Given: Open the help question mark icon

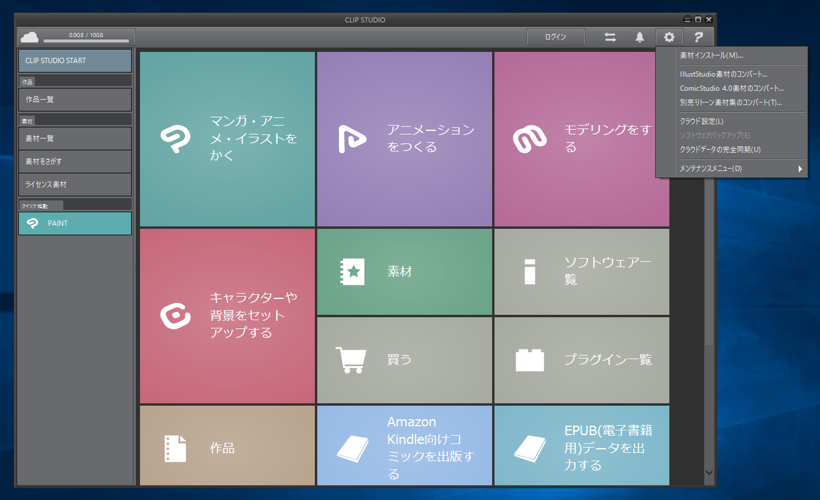Looking at the screenshot, I should 698,37.
